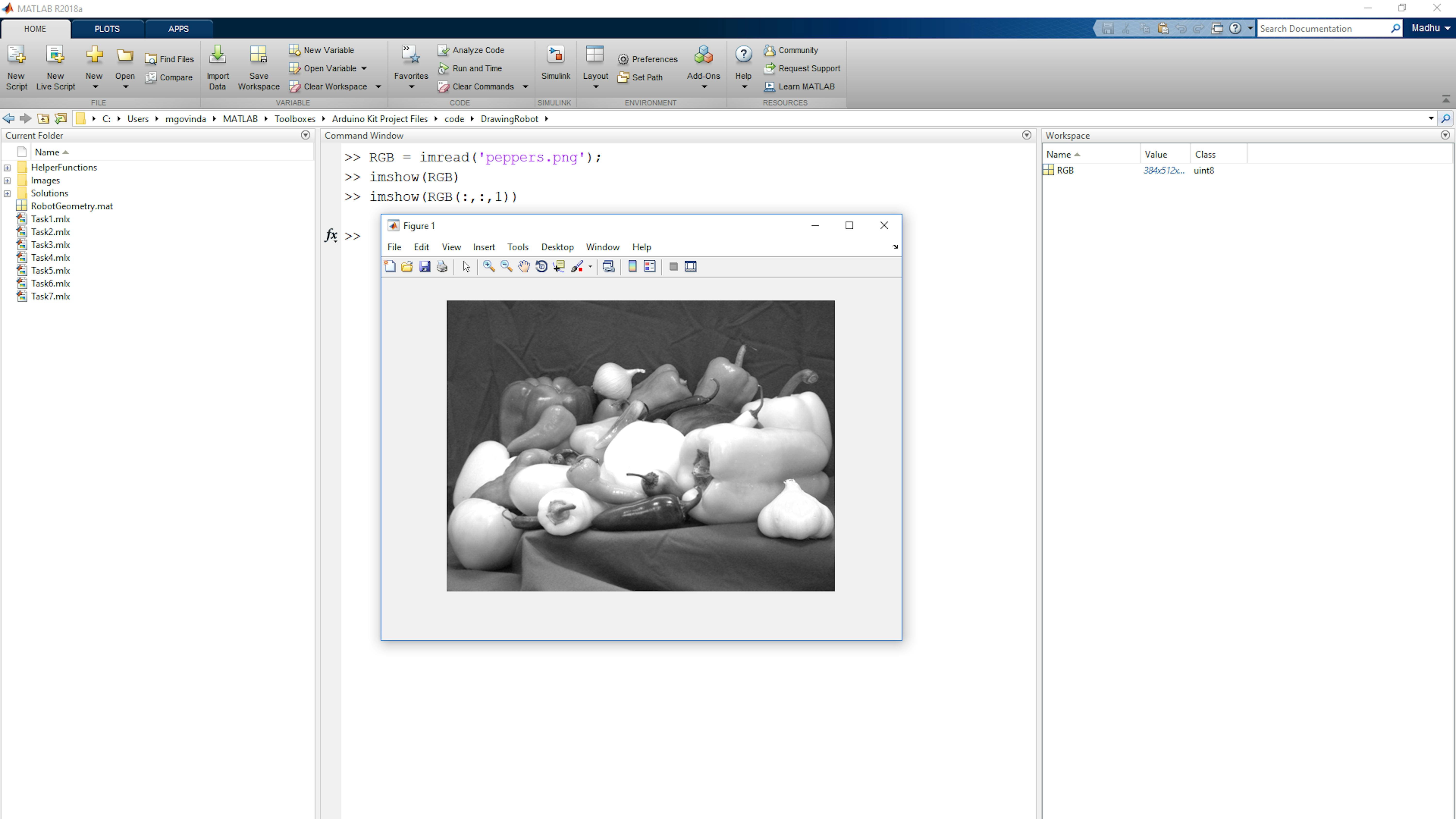This screenshot has height=819, width=1456.
Task: Open the Brush color dropdown arrow in Figure 1
Action: pos(590,267)
